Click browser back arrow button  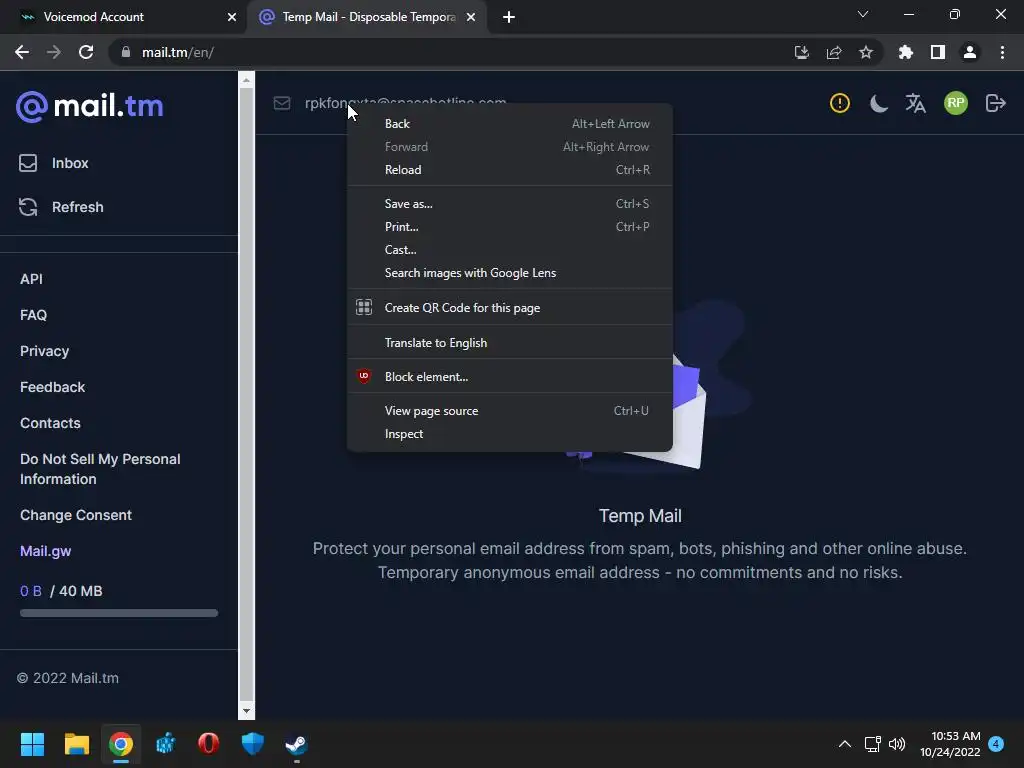click(22, 52)
